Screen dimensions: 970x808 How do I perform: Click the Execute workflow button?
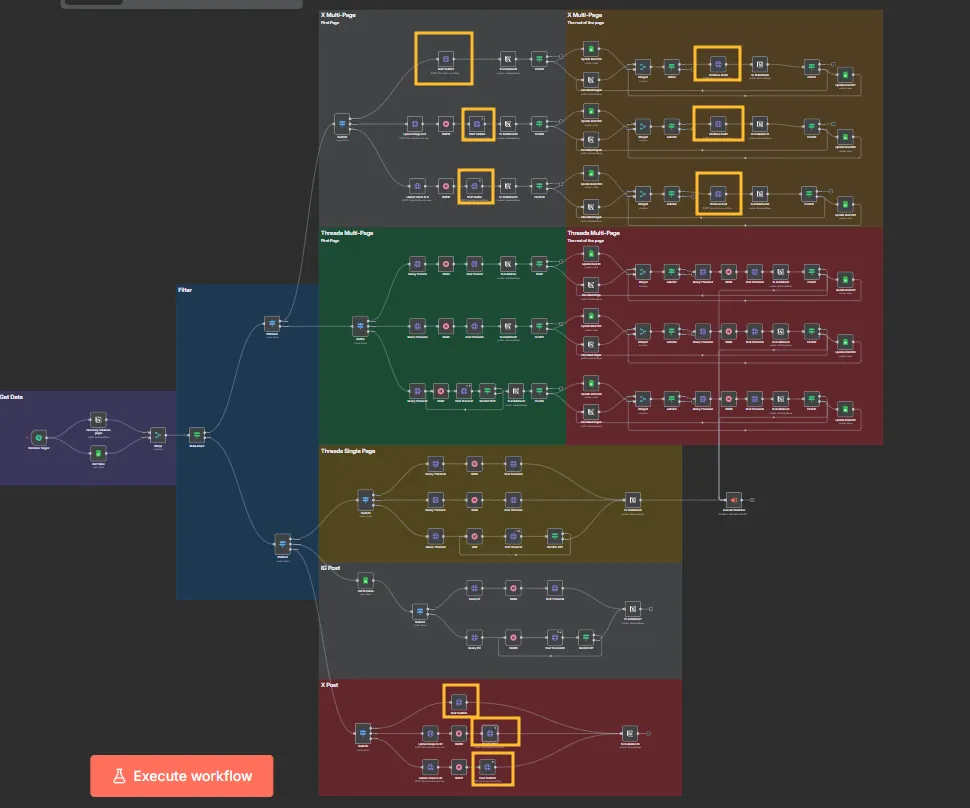(181, 776)
